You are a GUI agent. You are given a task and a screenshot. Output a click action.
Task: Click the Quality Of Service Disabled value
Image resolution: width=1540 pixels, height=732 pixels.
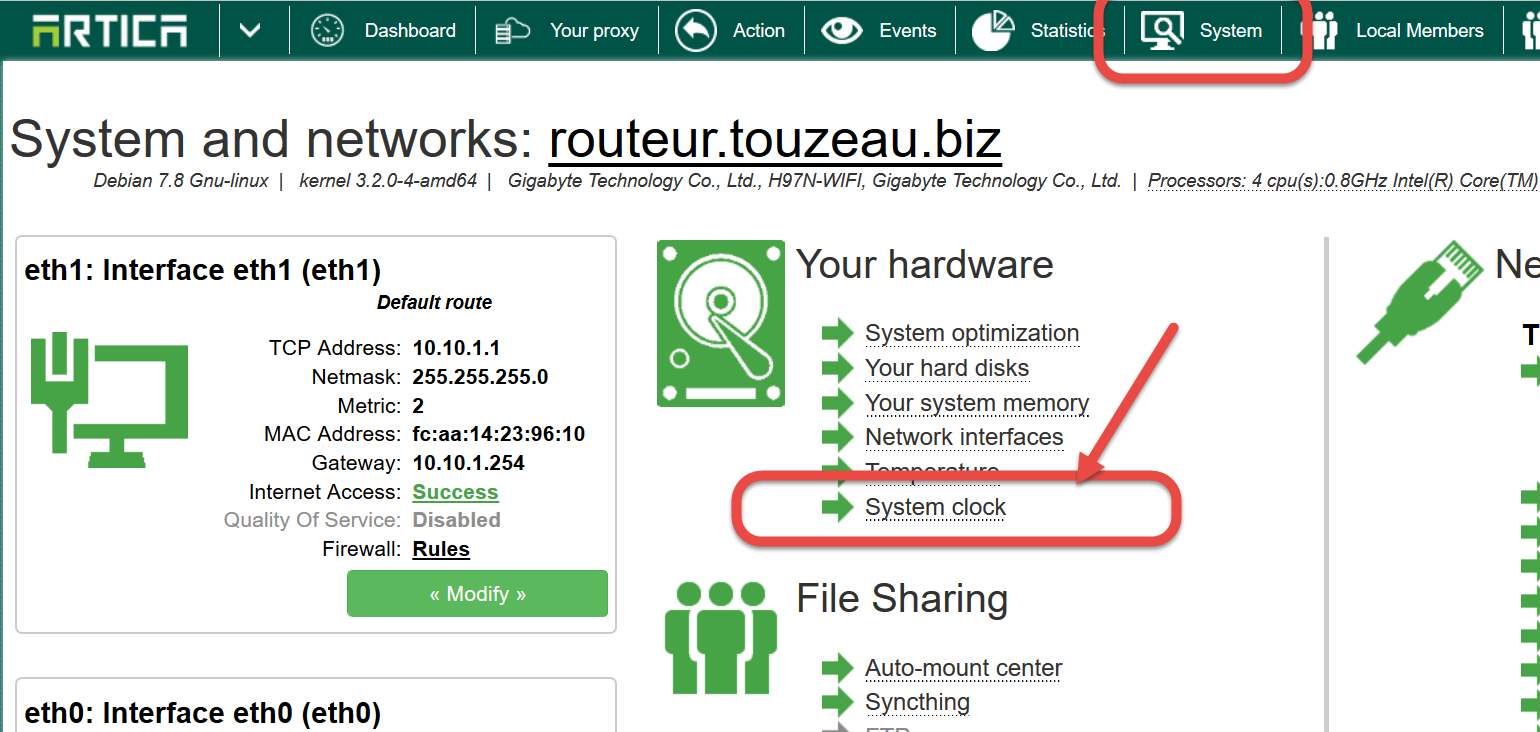point(456,520)
